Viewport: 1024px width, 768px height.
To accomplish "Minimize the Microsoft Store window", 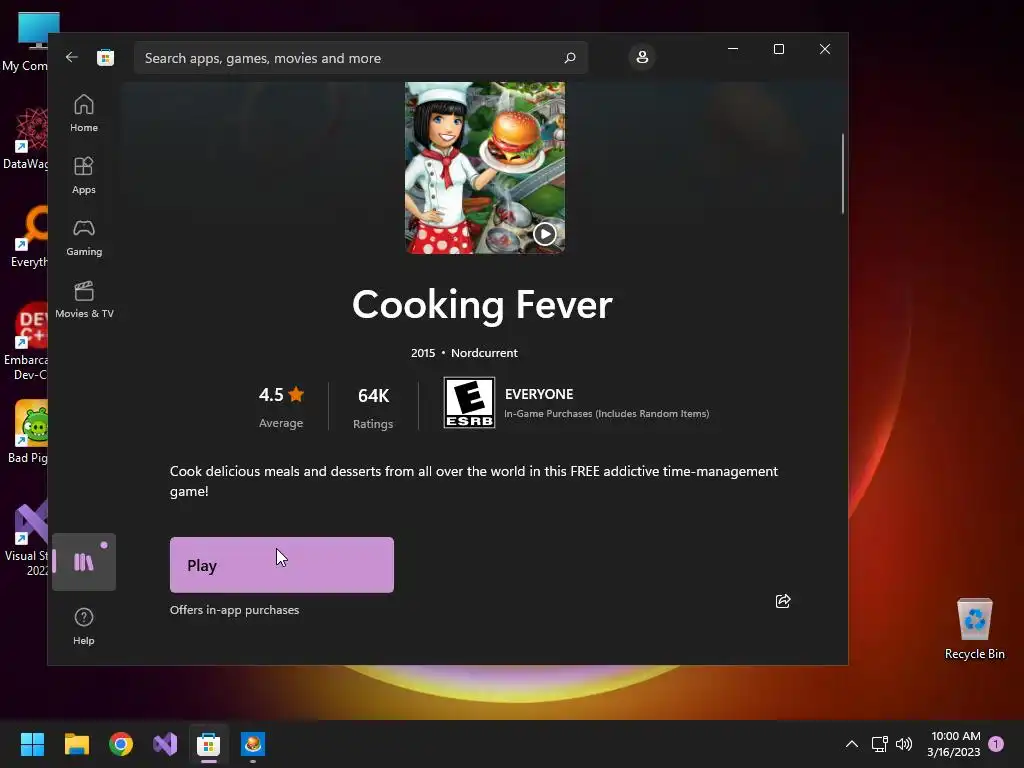I will point(733,49).
